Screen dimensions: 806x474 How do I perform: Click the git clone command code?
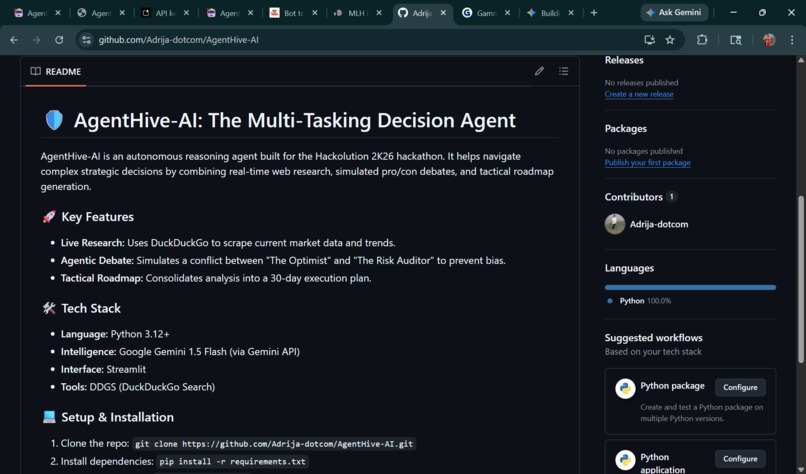click(273, 444)
